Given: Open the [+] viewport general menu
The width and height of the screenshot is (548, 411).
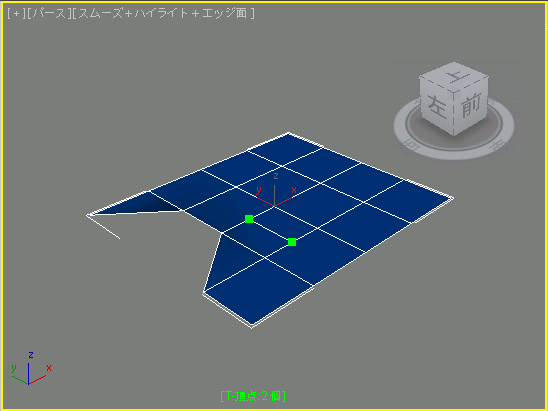Looking at the screenshot, I should 16,14.
